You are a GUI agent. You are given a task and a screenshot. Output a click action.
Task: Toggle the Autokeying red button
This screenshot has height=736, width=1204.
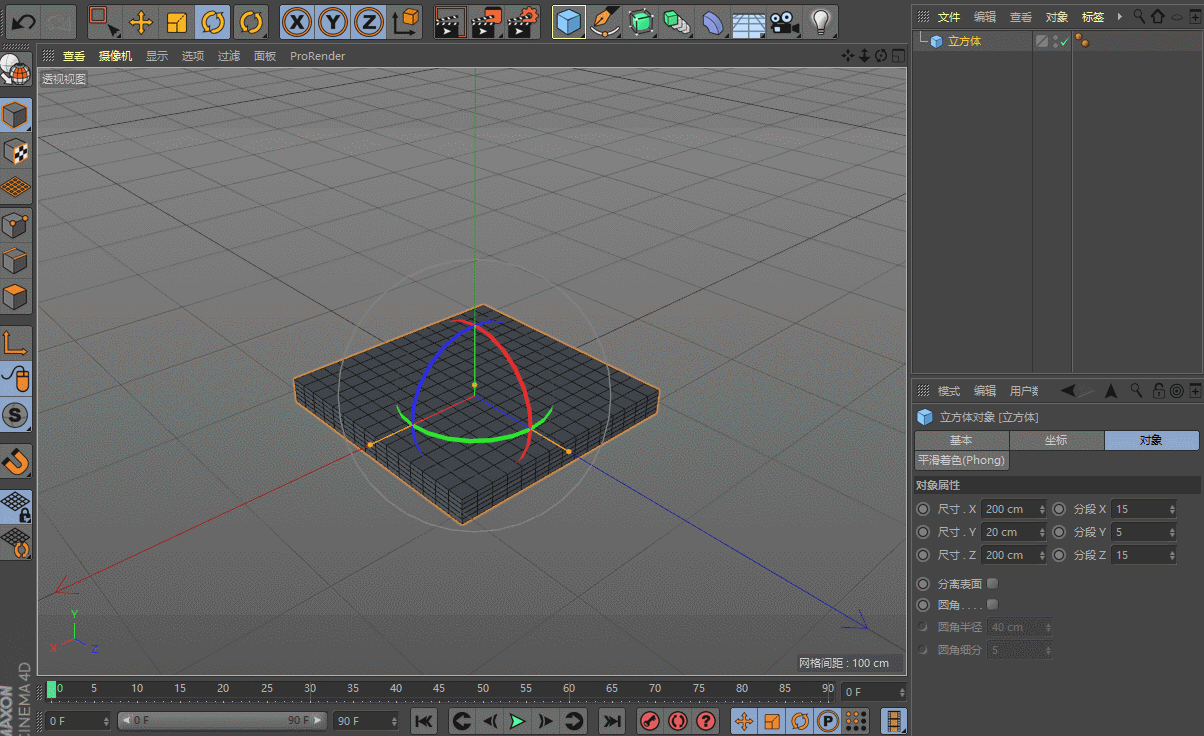[x=678, y=721]
